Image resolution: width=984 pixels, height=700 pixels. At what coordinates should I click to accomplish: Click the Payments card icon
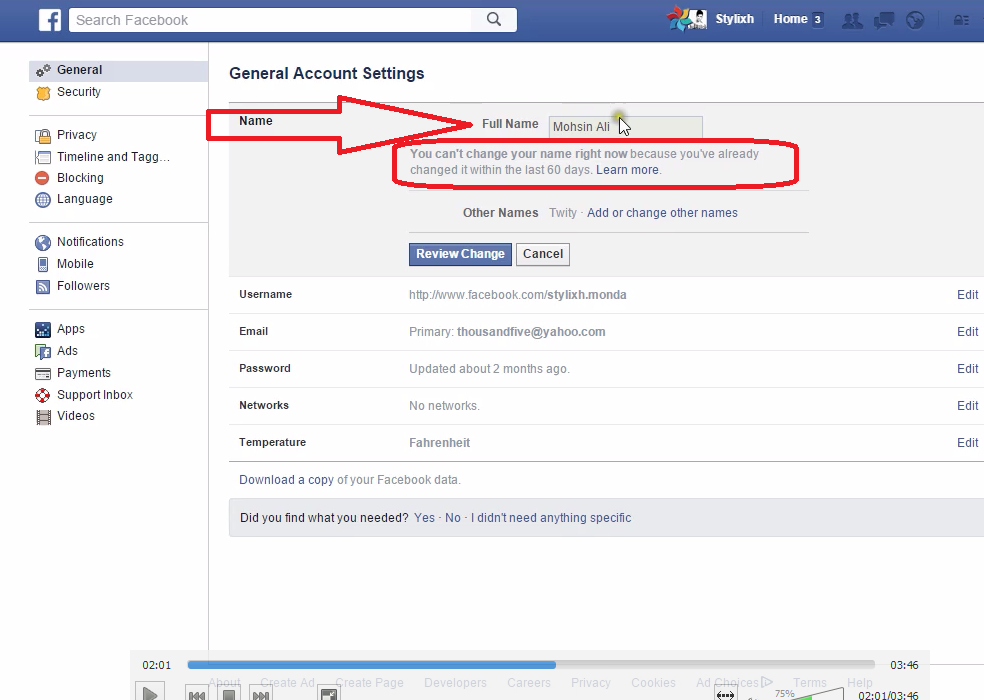coord(43,374)
